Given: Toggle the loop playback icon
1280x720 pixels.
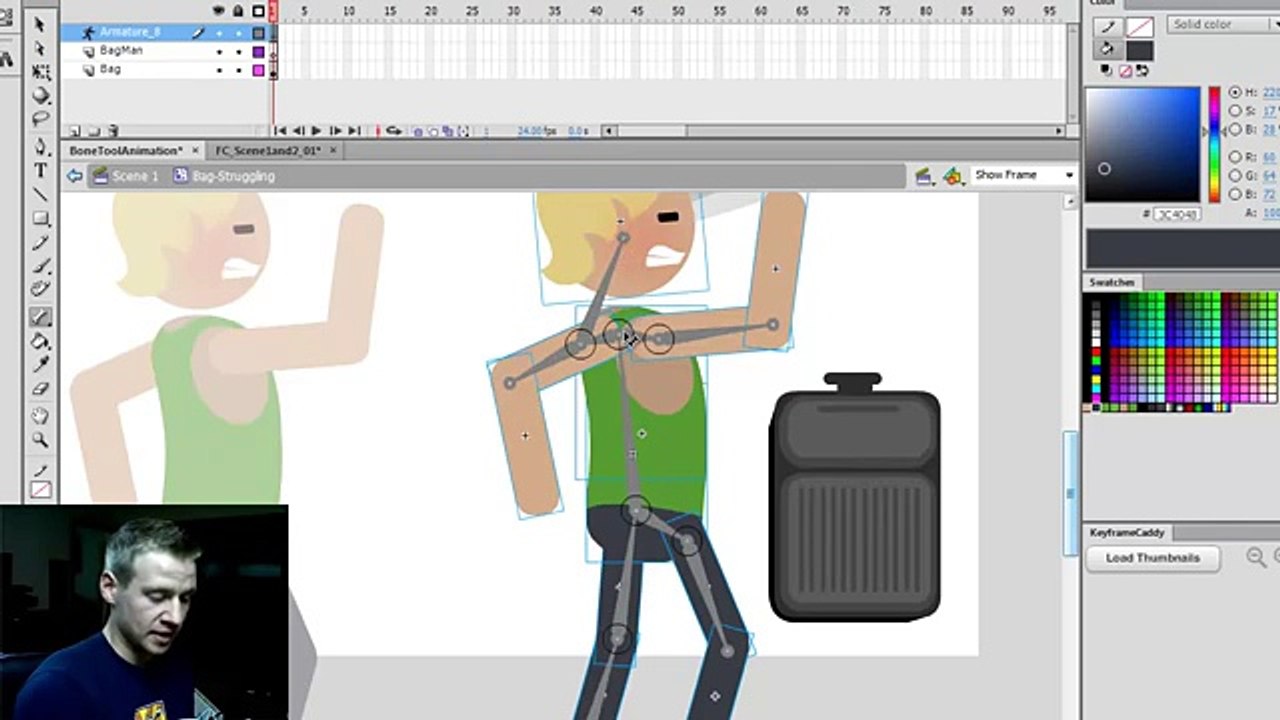Looking at the screenshot, I should [393, 131].
